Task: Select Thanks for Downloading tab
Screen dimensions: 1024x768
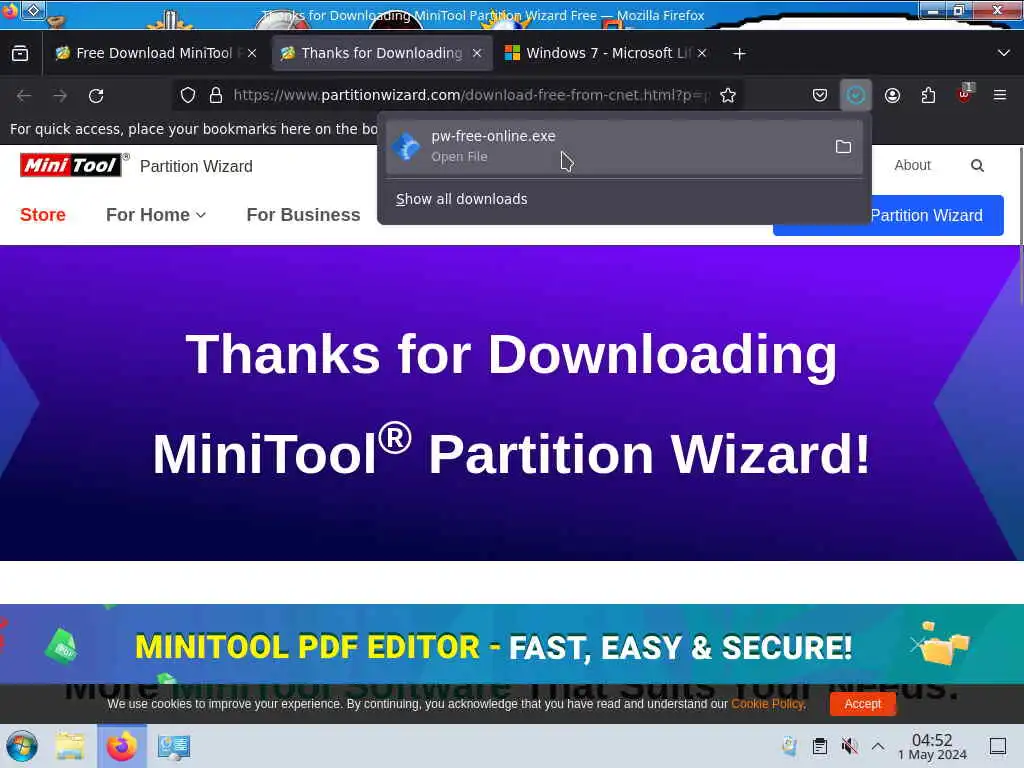Action: [381, 54]
